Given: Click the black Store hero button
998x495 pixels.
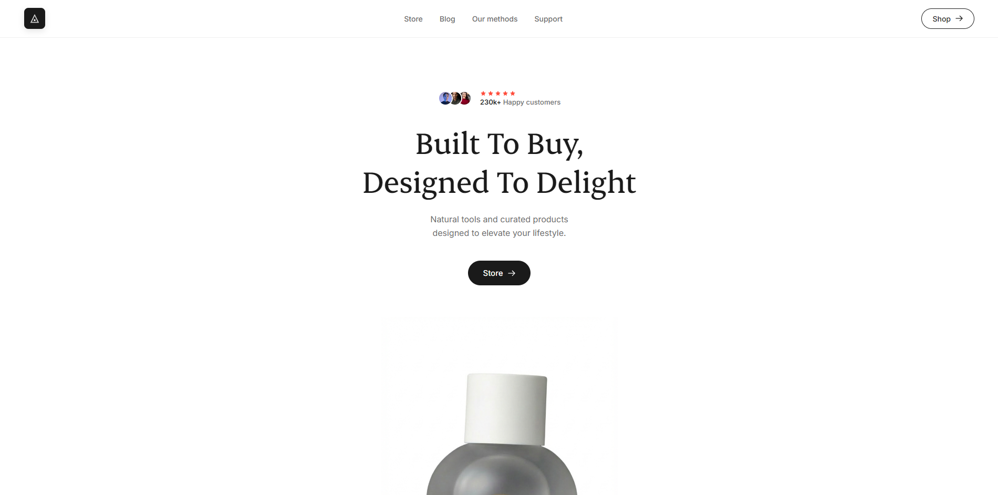Looking at the screenshot, I should tap(499, 273).
